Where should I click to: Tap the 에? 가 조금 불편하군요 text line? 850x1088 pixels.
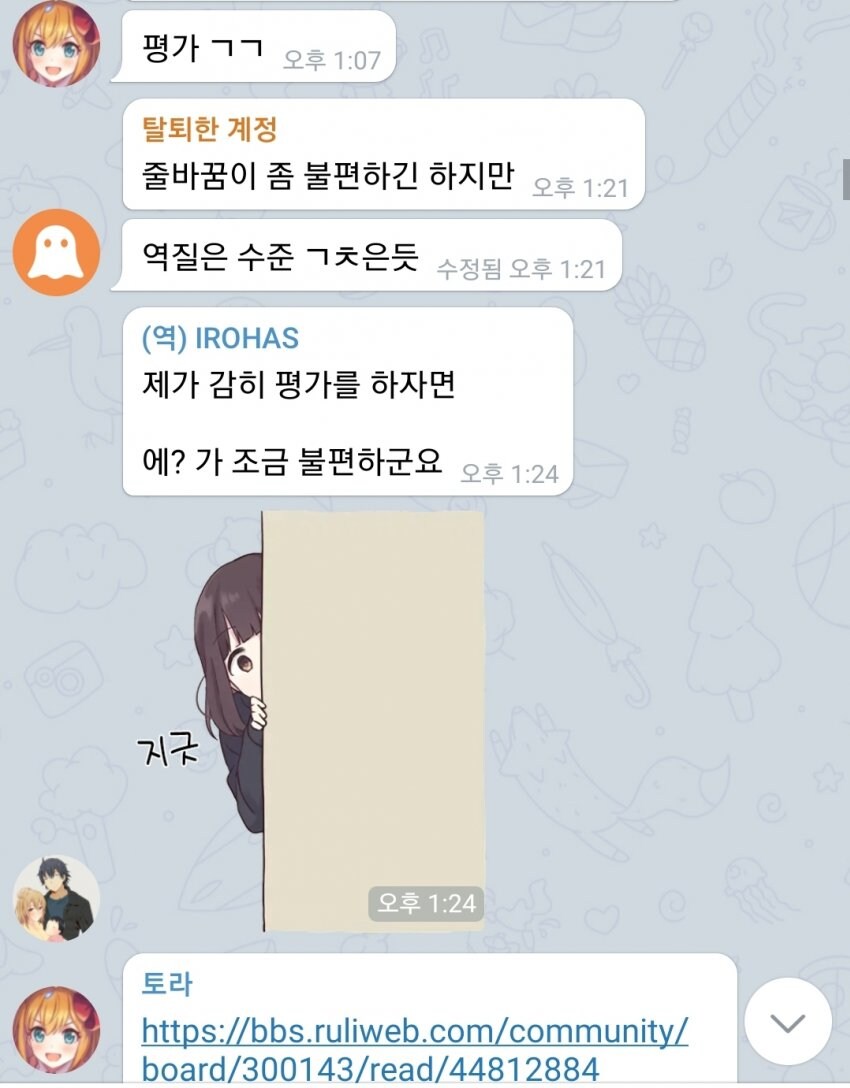[x=292, y=461]
